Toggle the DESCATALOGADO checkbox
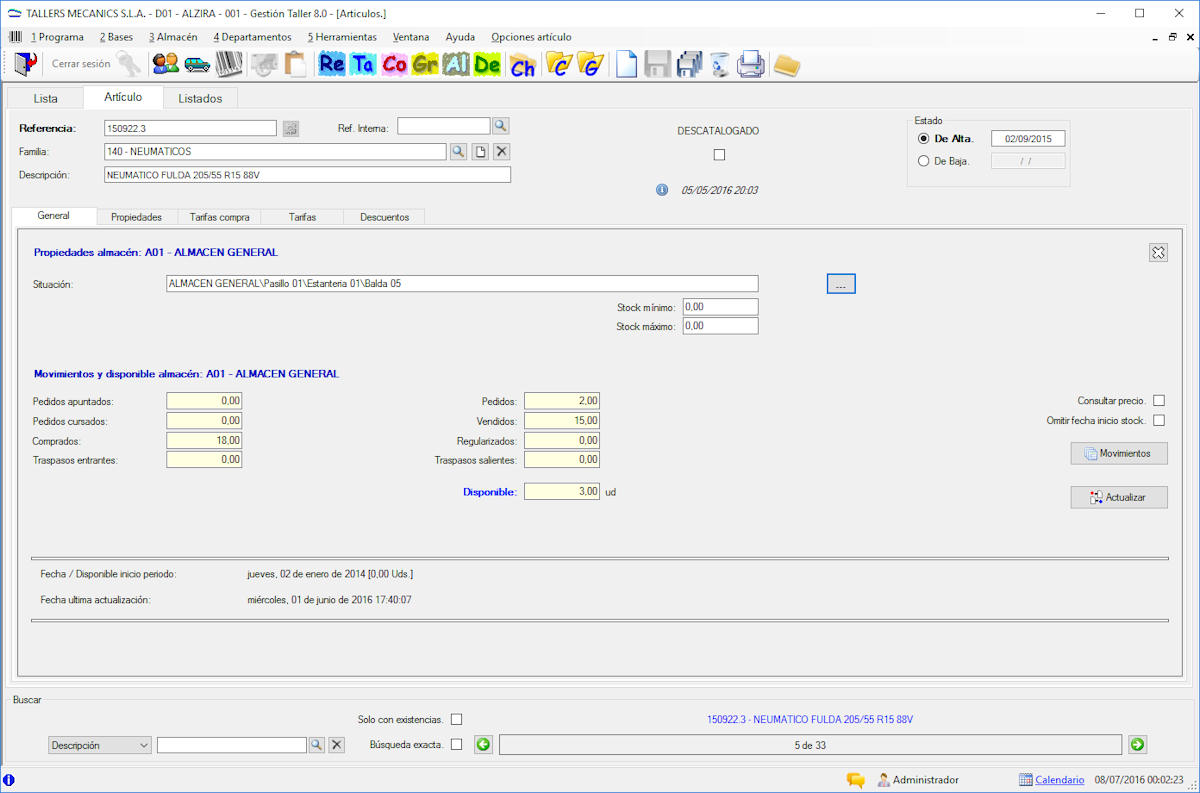Screen dimensions: 1200x793 [719, 155]
